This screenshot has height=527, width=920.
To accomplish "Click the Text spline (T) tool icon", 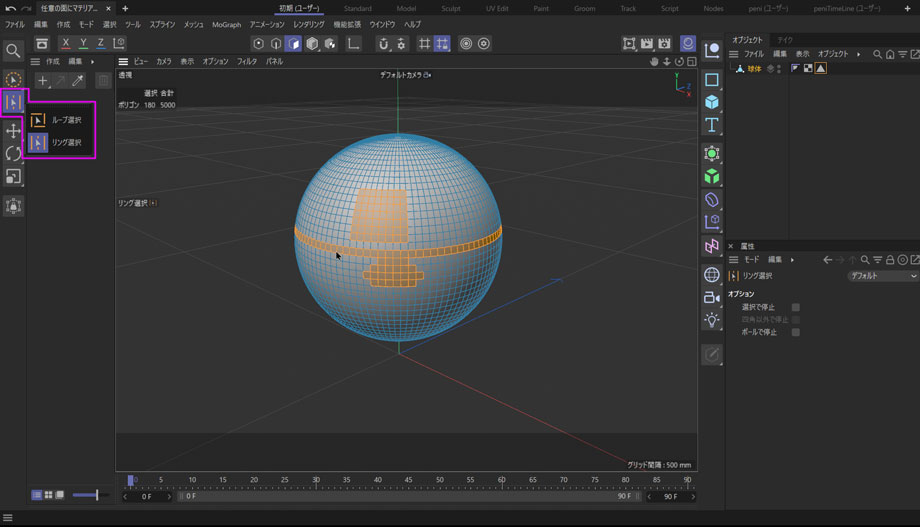I will coord(712,125).
